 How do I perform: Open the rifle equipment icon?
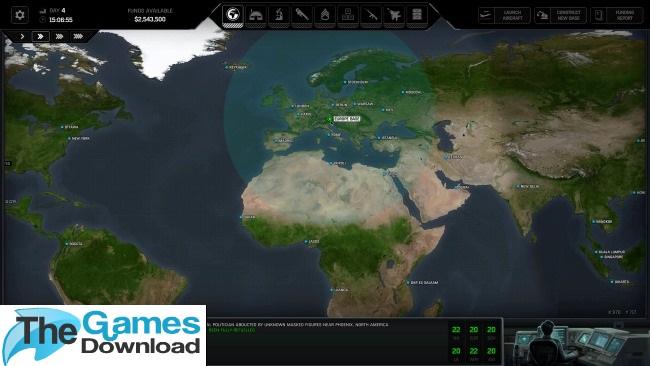pyautogui.click(x=371, y=15)
